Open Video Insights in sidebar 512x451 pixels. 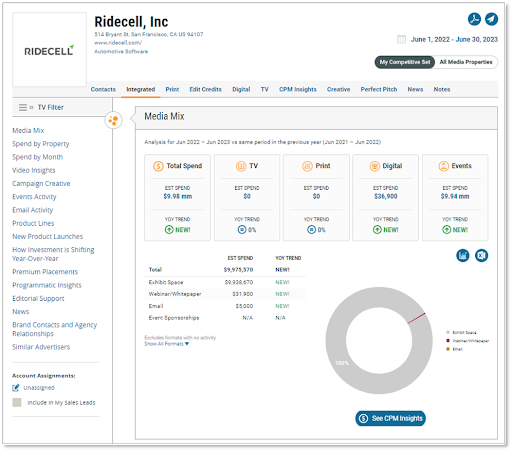[34, 170]
